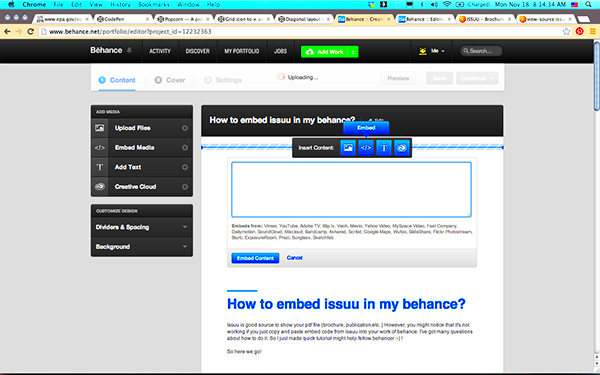600x375 pixels.
Task: Open the Add Work dropdown arrow
Action: coord(353,52)
